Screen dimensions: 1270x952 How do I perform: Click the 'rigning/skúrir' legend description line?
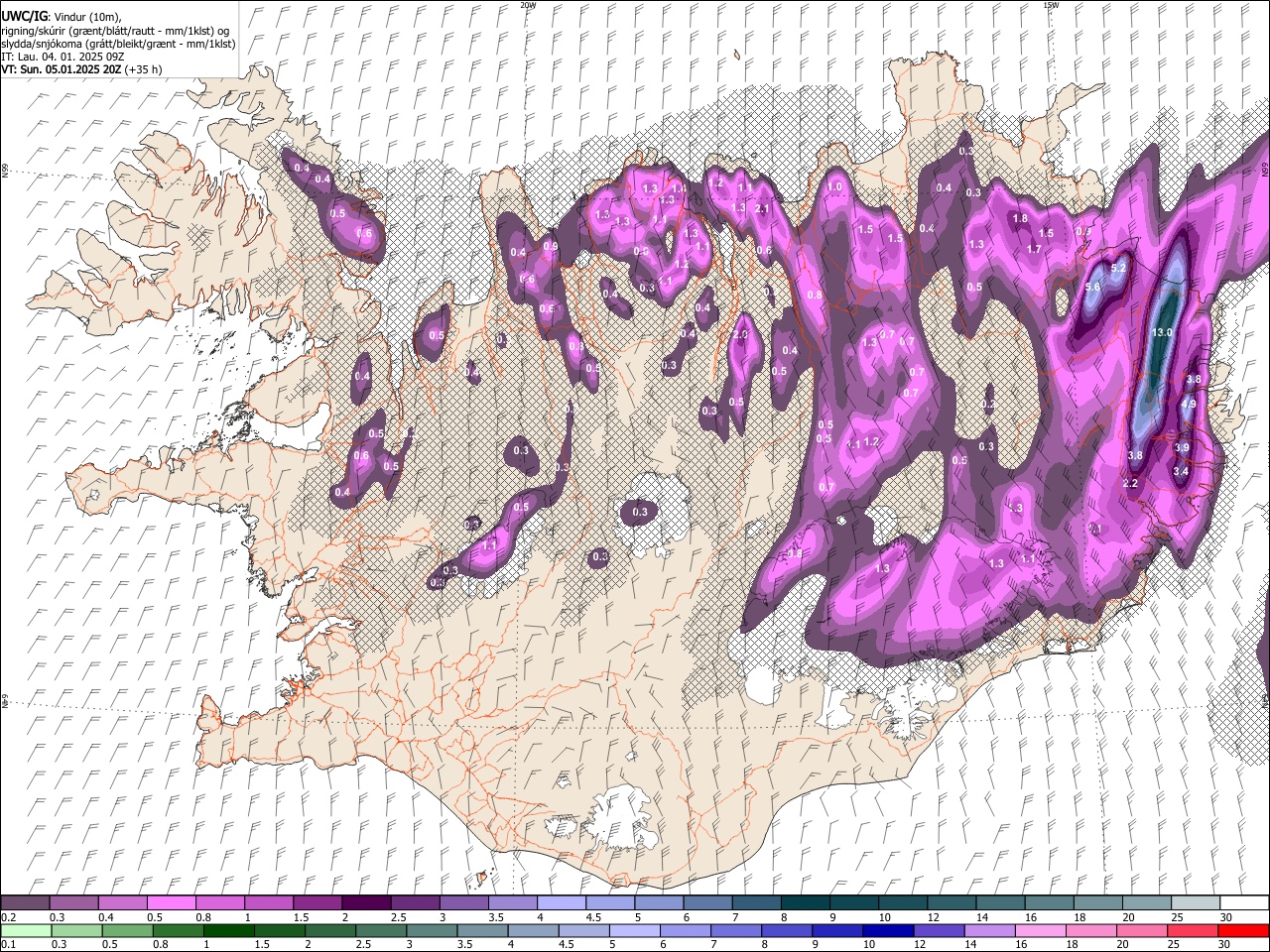pyautogui.click(x=115, y=31)
